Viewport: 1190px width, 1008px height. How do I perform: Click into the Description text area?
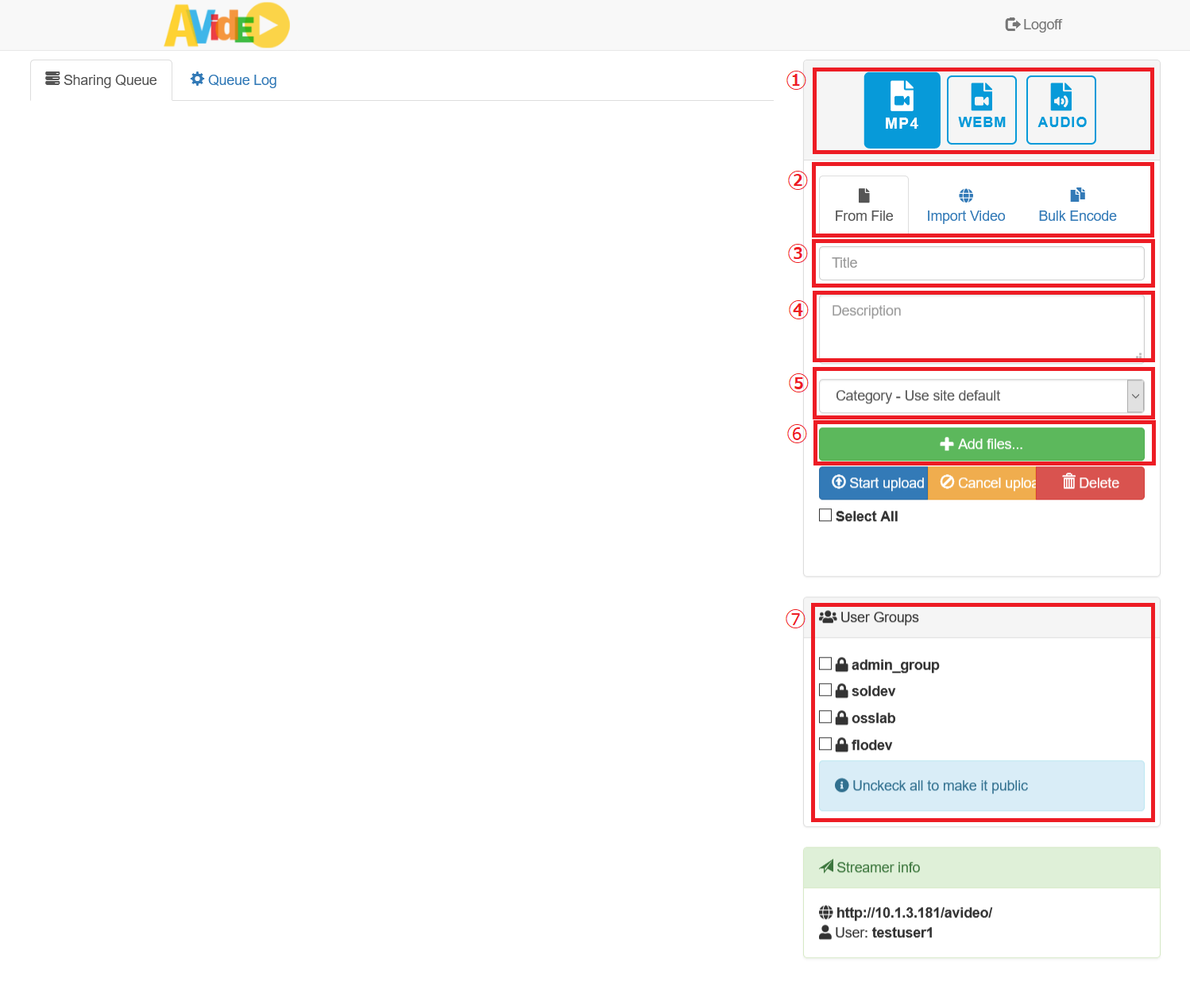click(982, 327)
